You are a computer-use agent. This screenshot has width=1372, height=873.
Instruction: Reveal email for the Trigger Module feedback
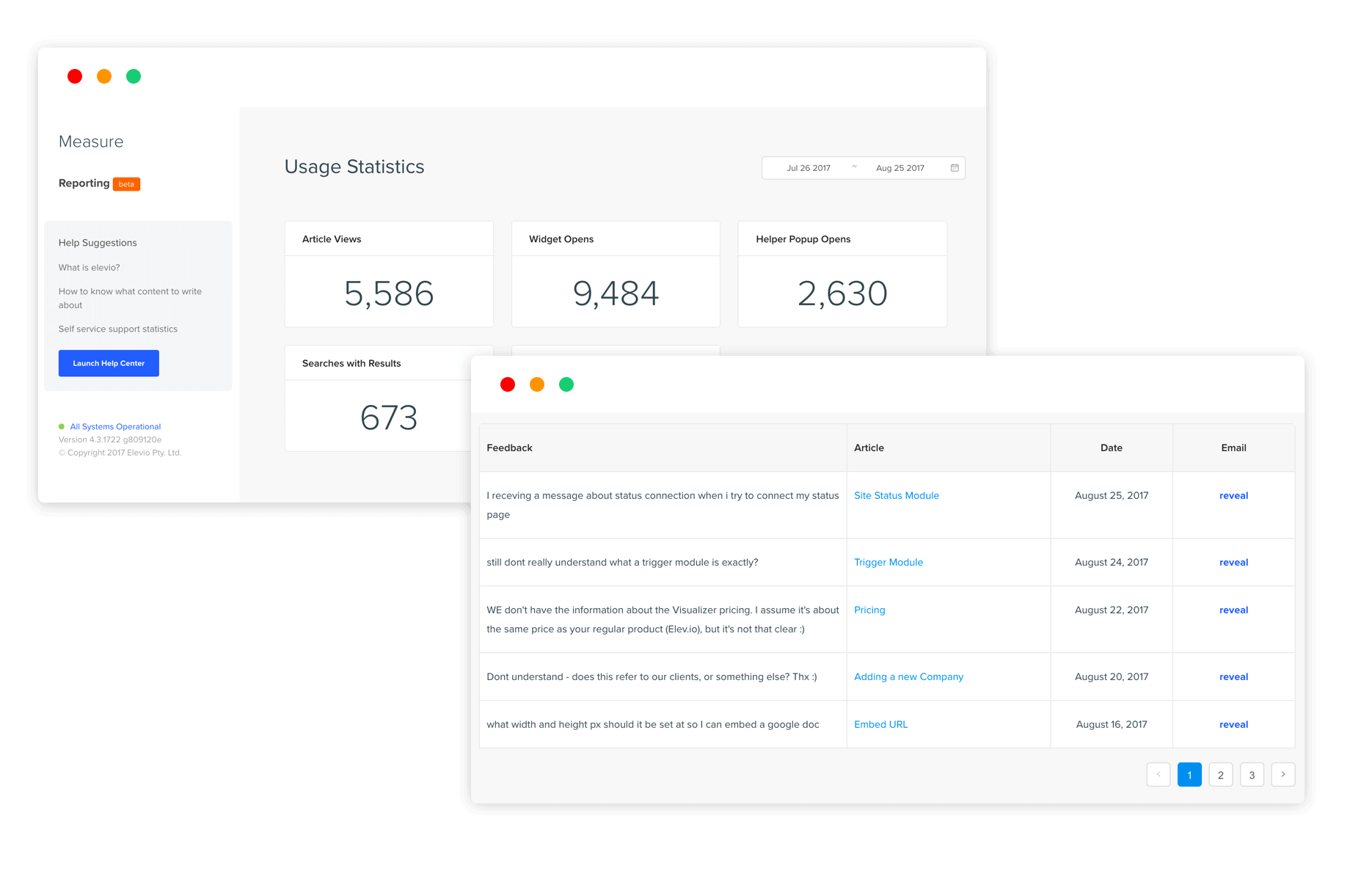tap(1233, 563)
